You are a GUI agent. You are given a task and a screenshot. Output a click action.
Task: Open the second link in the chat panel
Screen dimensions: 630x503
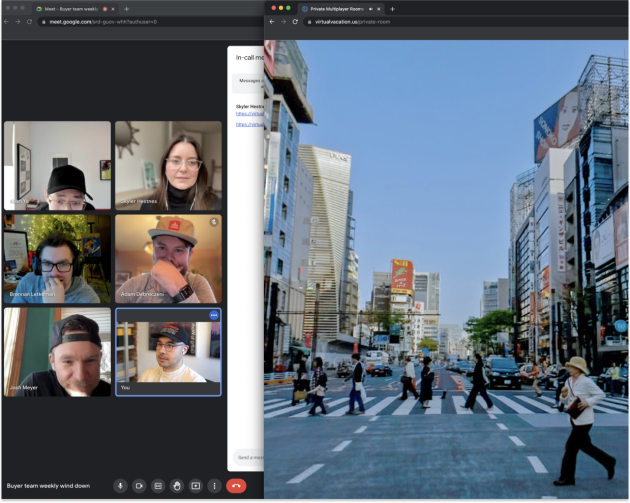coord(250,124)
